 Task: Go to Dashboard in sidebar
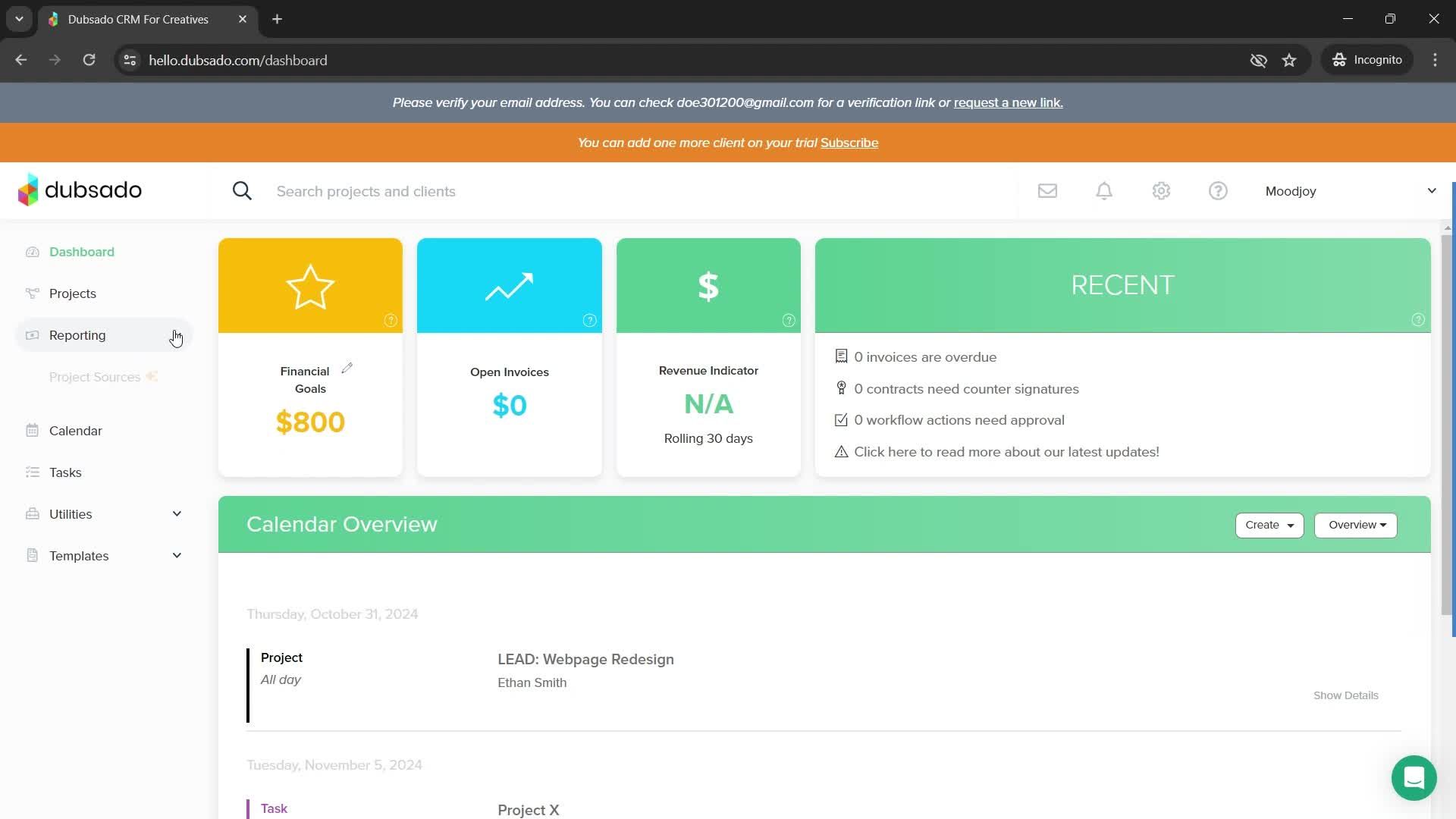tap(82, 252)
